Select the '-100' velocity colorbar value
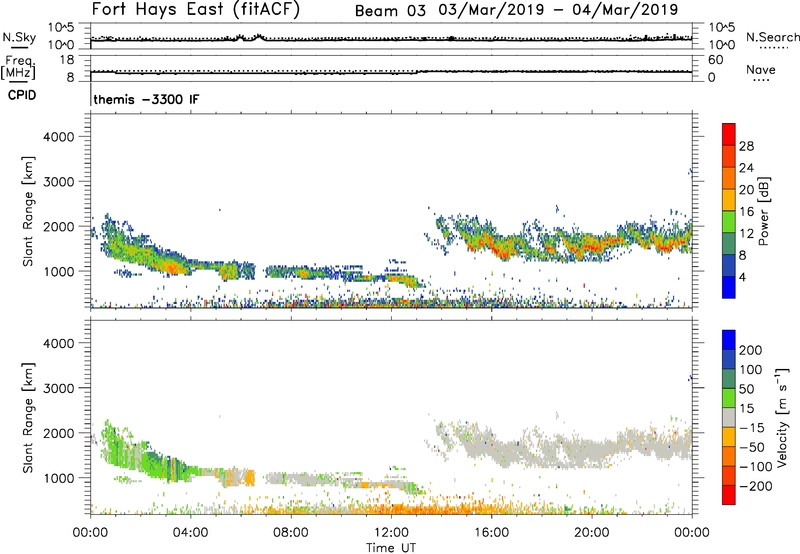This screenshot has width=800, height=554. coord(755,467)
